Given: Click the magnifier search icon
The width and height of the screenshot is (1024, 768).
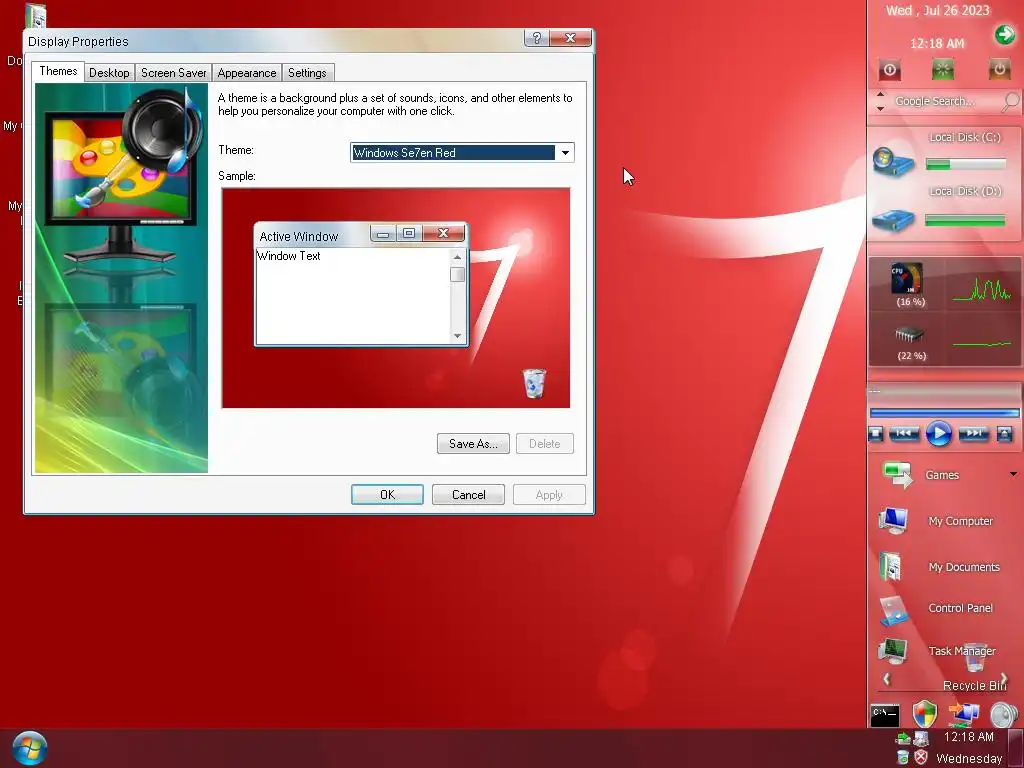Looking at the screenshot, I should click(x=1010, y=101).
